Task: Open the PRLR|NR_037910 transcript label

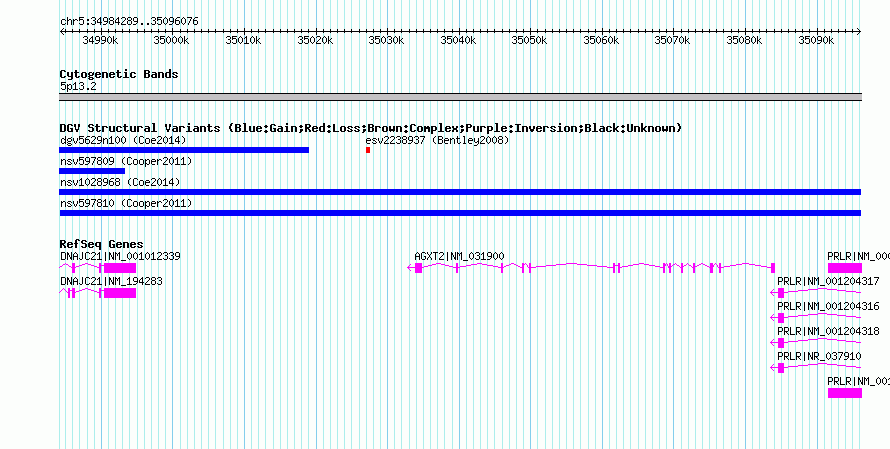Action: click(x=819, y=356)
